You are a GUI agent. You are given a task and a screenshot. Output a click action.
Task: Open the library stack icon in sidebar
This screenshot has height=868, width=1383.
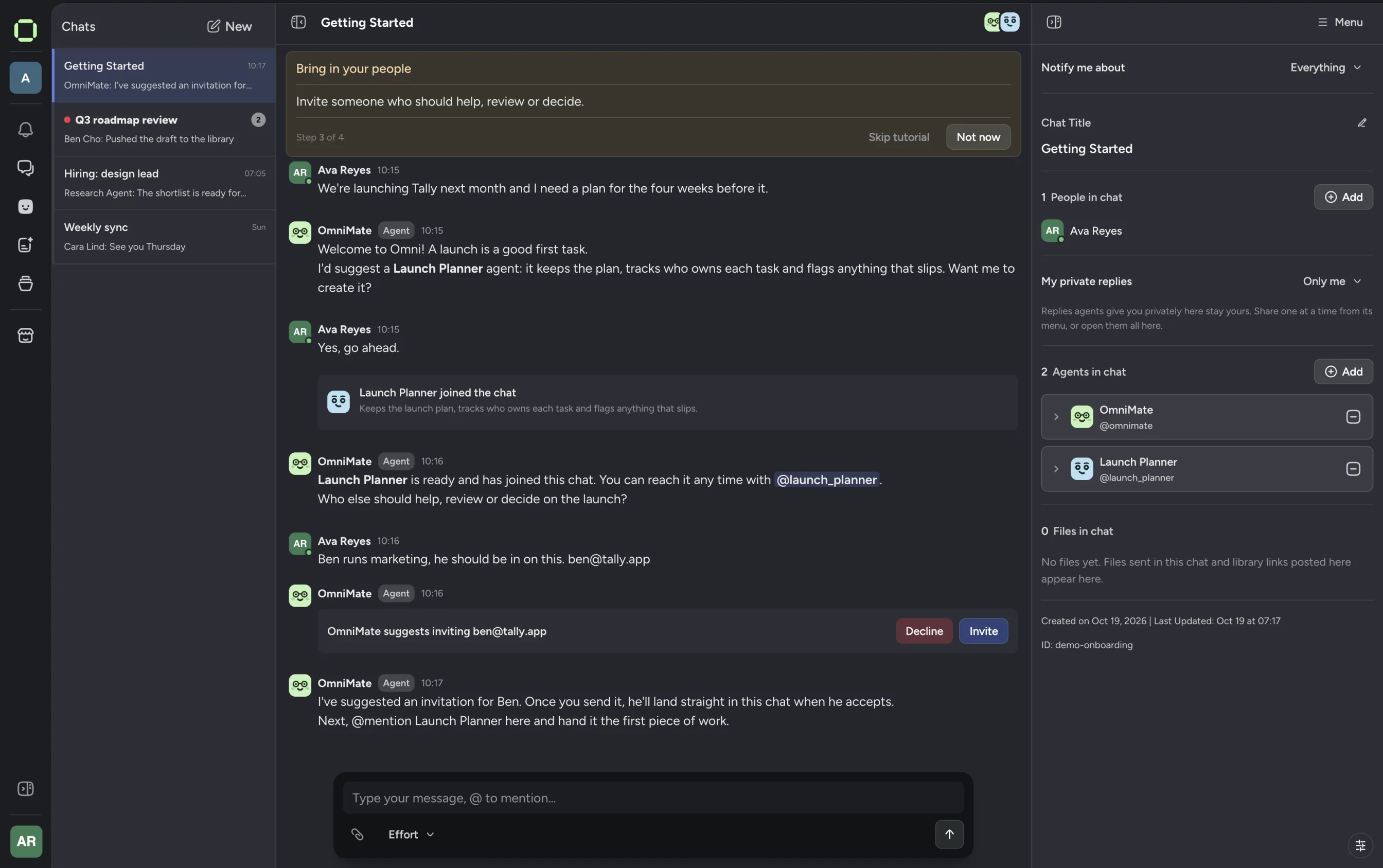tap(25, 283)
